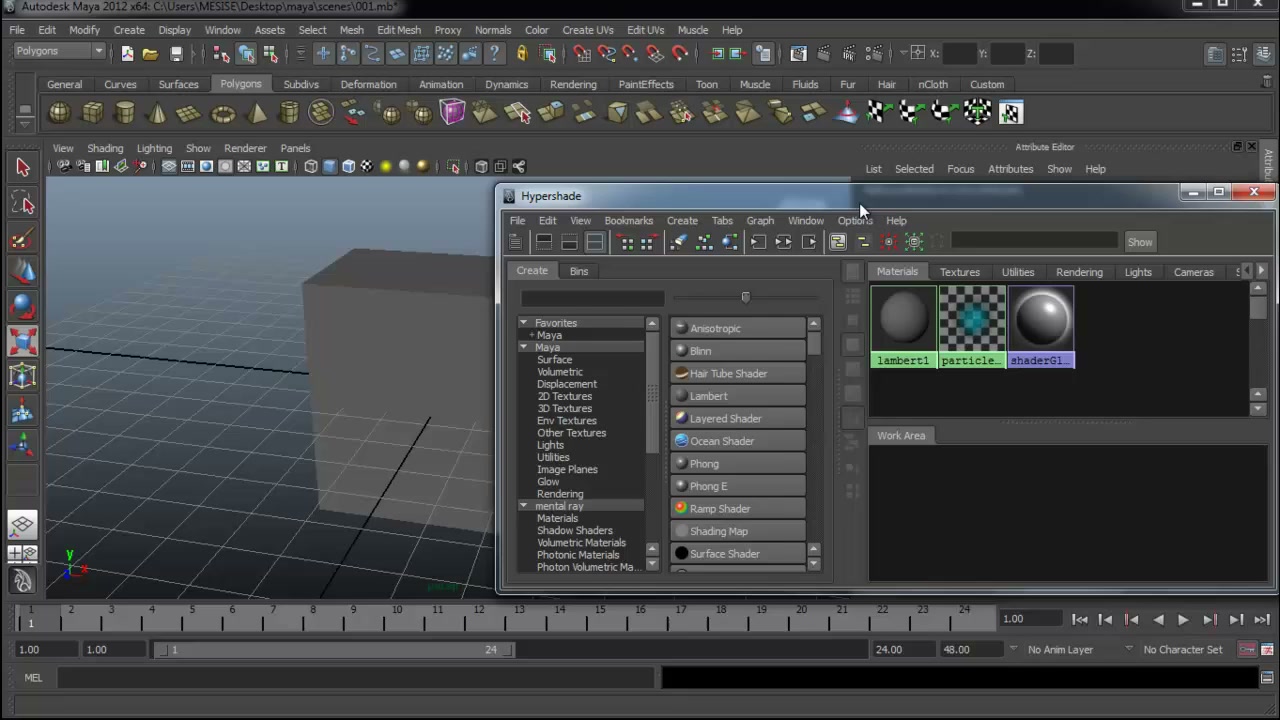The height and width of the screenshot is (720, 1280).
Task: Create a polygon sphere from the shelf
Action: point(59,113)
